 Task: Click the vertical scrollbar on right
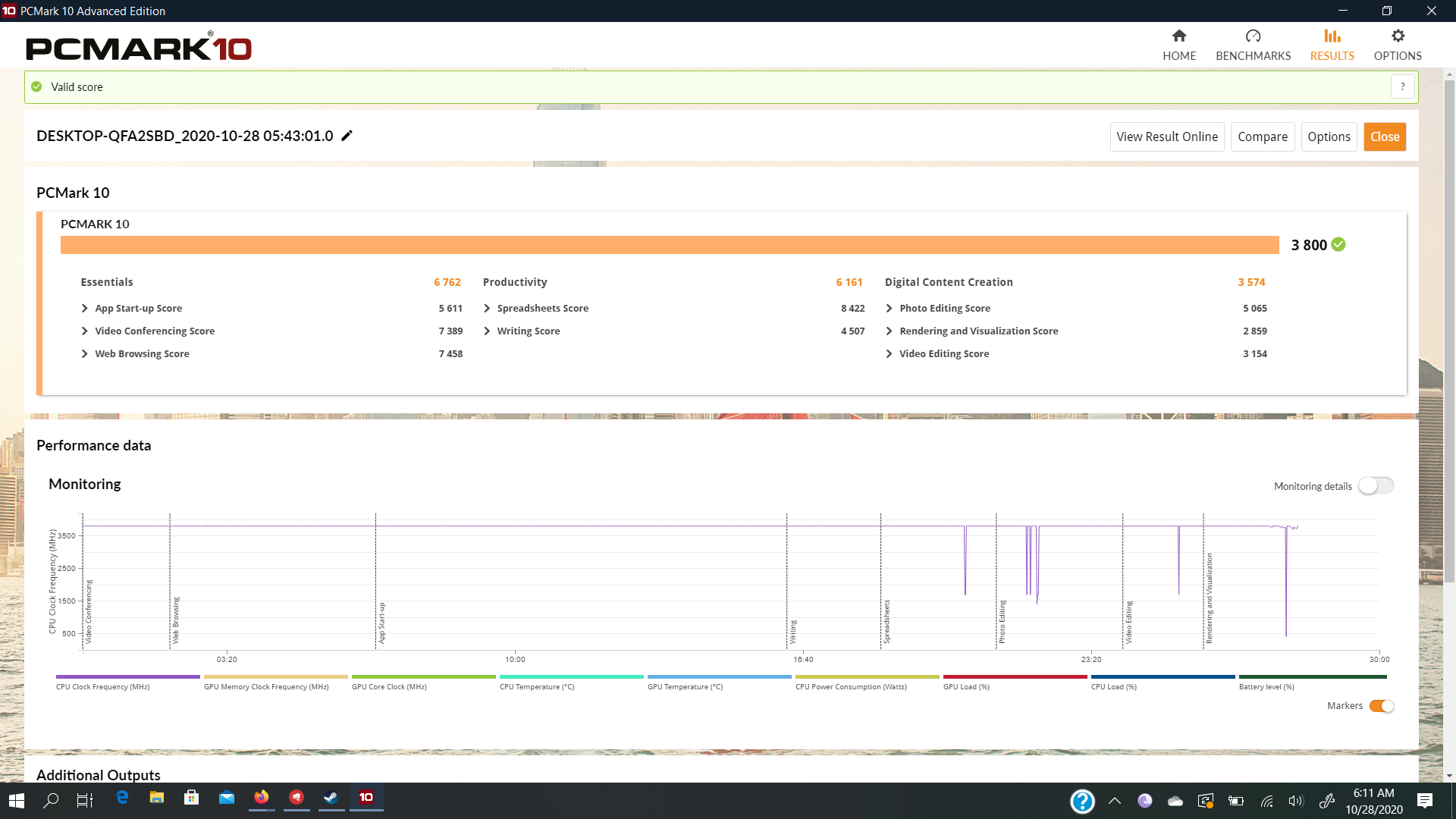(1449, 331)
